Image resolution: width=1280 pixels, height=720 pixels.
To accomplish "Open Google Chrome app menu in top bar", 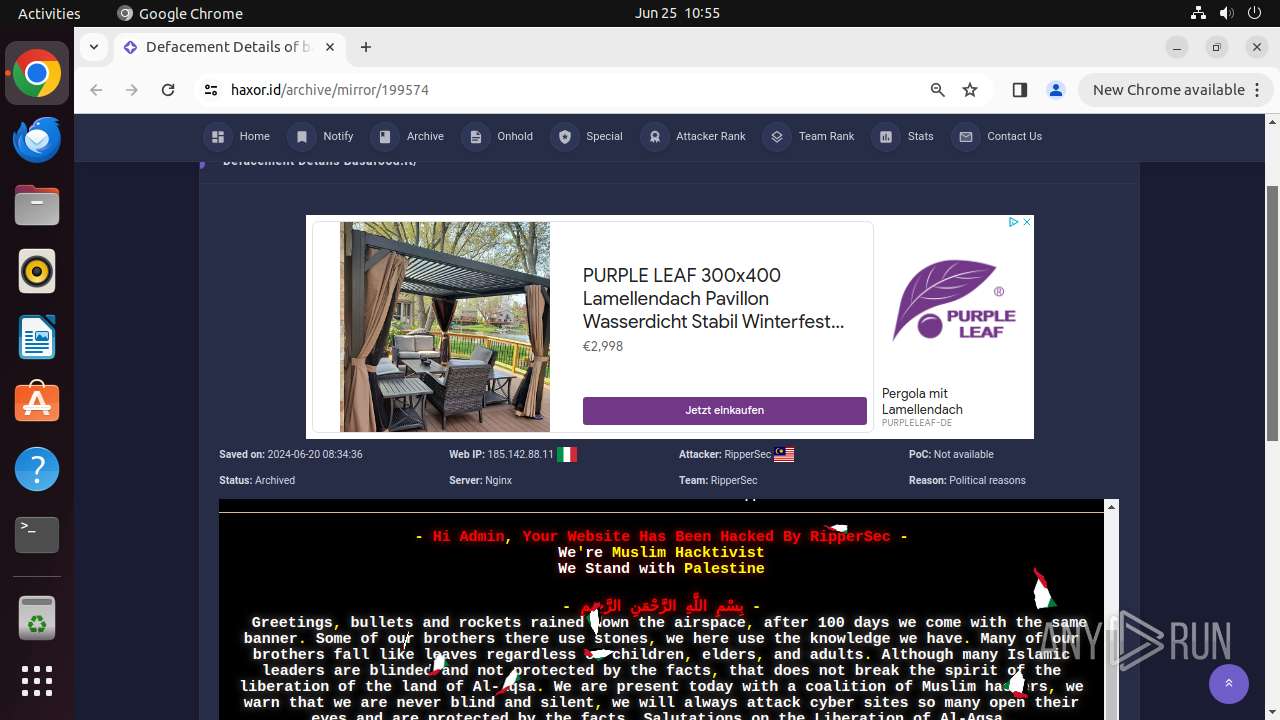I will click(180, 13).
